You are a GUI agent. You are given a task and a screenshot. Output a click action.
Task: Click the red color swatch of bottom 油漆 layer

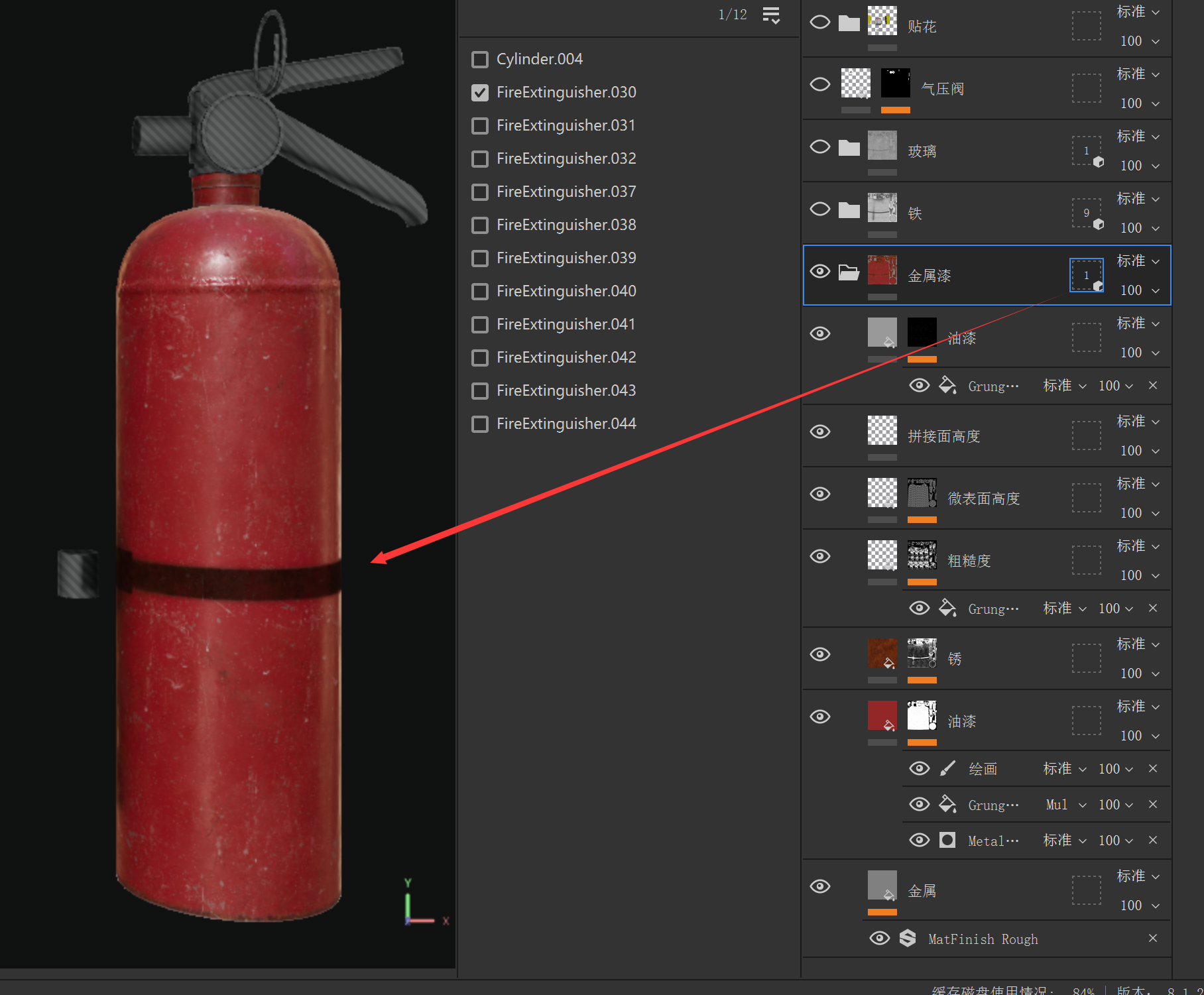[882, 716]
